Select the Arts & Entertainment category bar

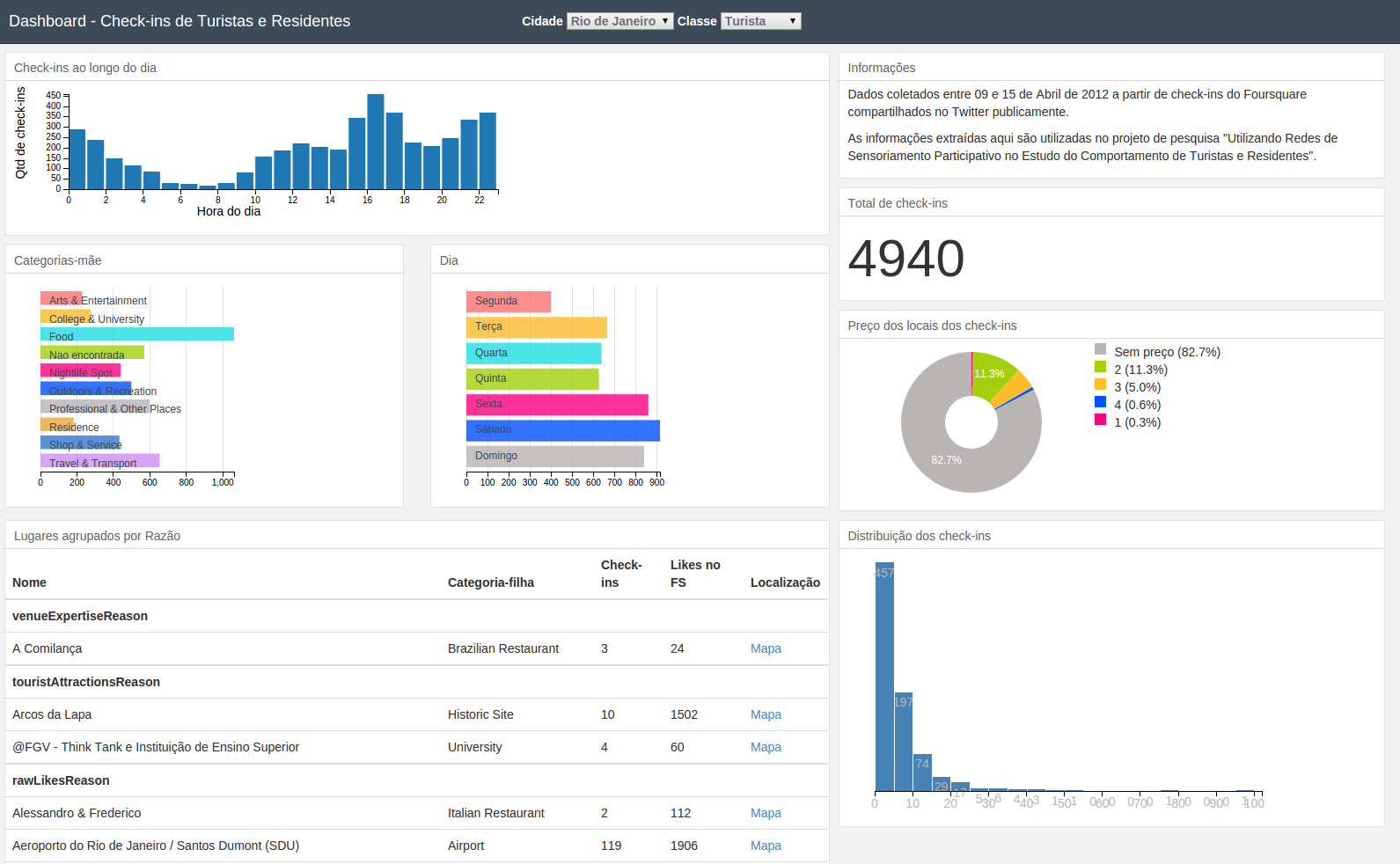(x=61, y=298)
